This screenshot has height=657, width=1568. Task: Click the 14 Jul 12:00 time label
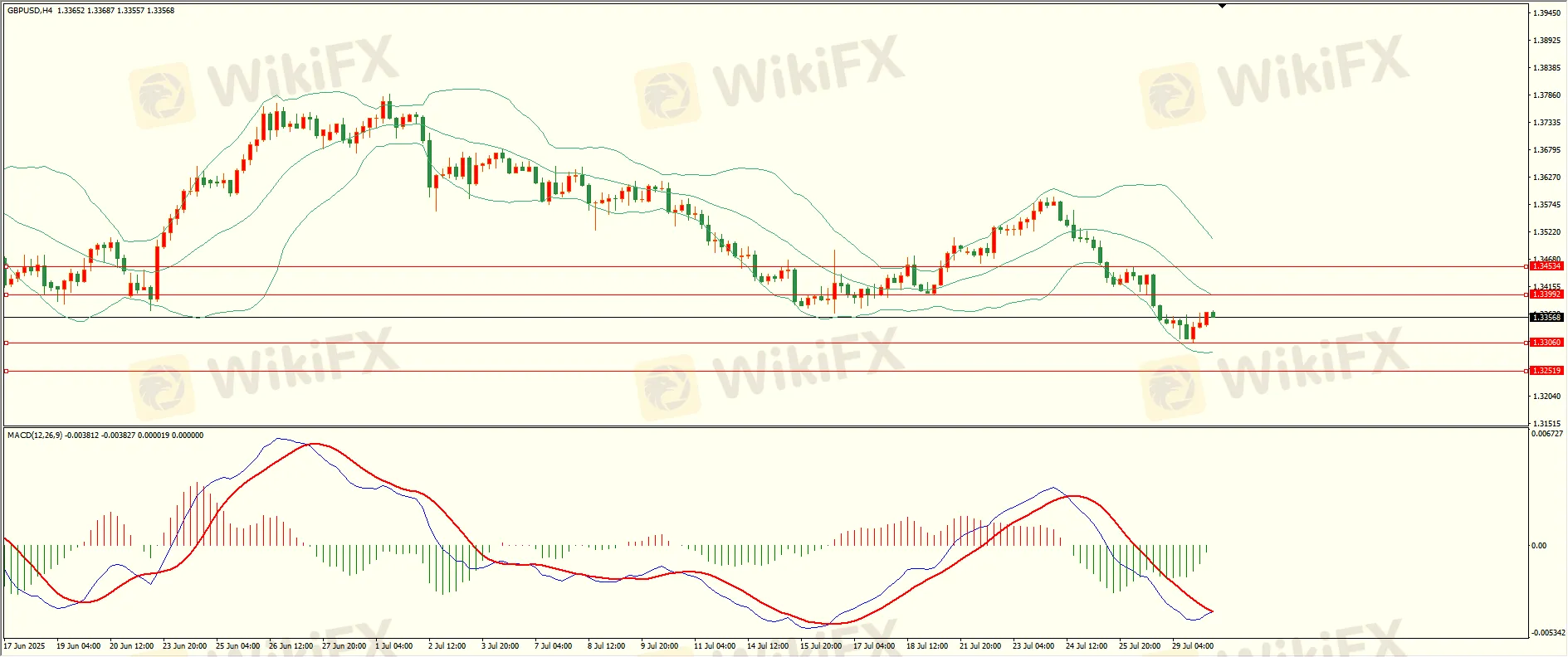(767, 646)
